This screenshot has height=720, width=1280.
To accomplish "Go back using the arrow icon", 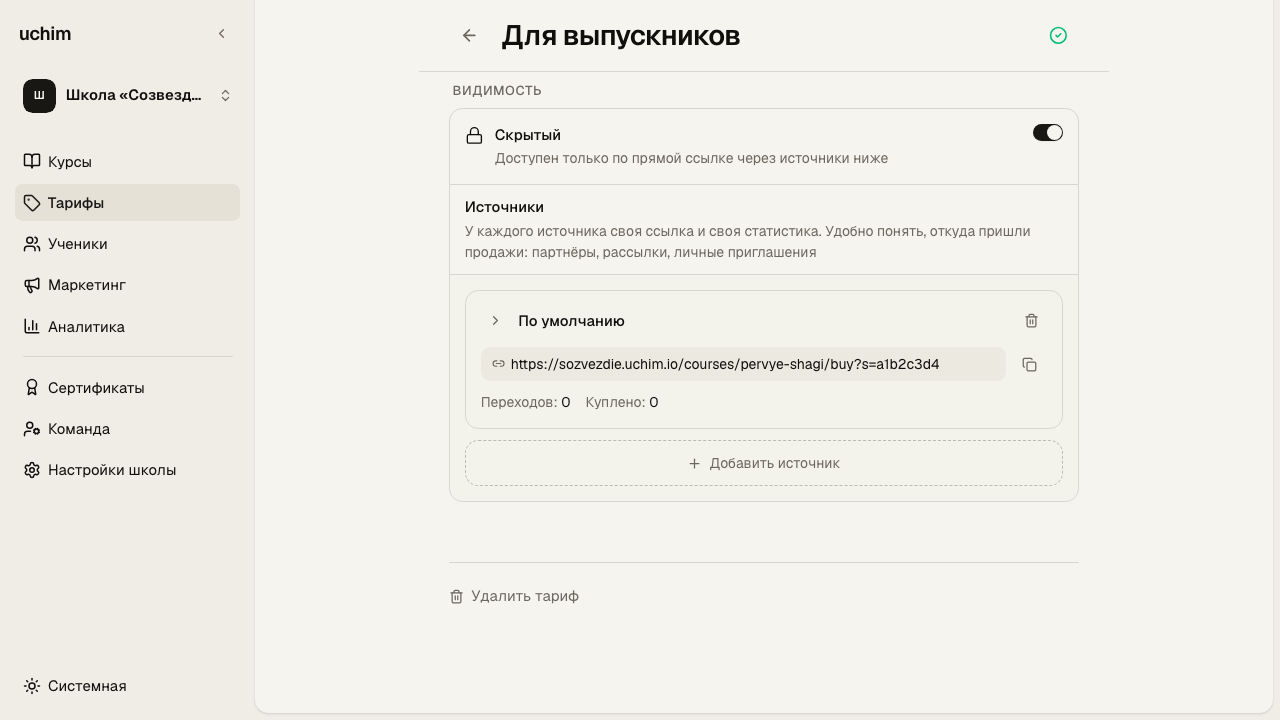I will pos(469,36).
